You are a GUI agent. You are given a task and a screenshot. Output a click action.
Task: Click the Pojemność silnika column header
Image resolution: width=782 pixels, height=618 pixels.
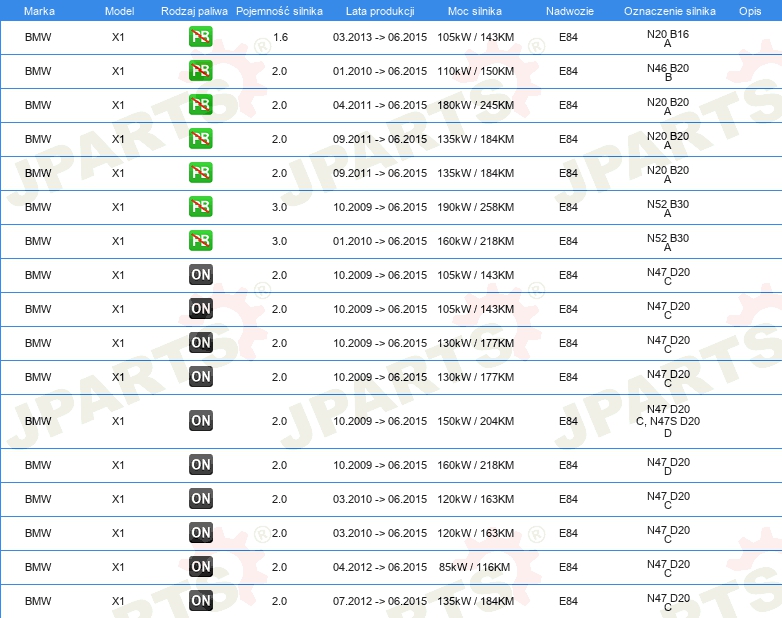[279, 11]
